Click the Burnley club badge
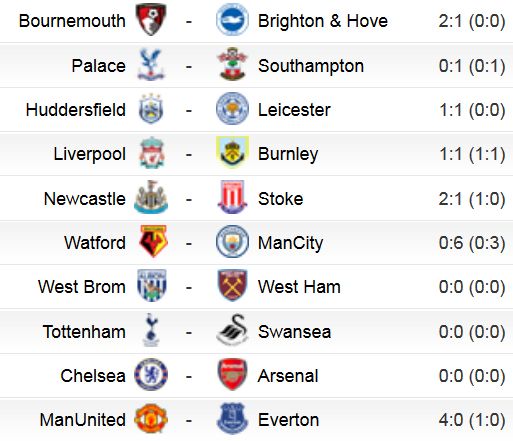 232,152
